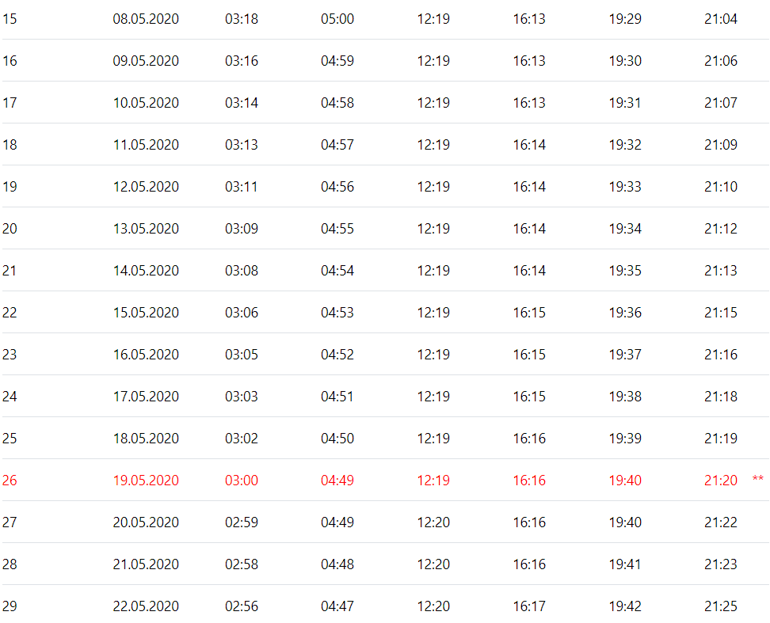Click the date 08.05.2020
770x623 pixels.
pos(146,19)
